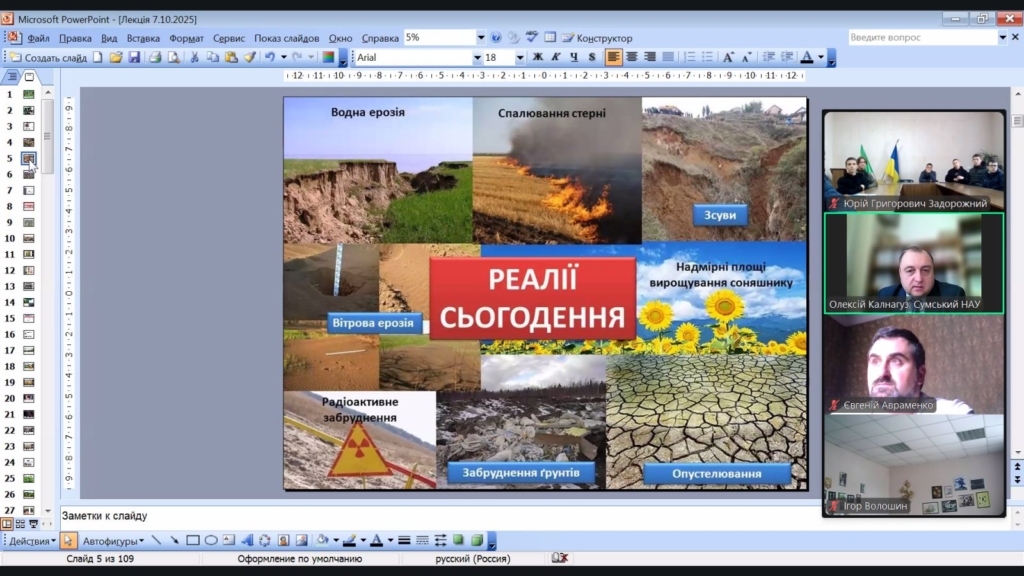Open the Автофигуры dropdown menu
This screenshot has height=576, width=1024.
112,541
